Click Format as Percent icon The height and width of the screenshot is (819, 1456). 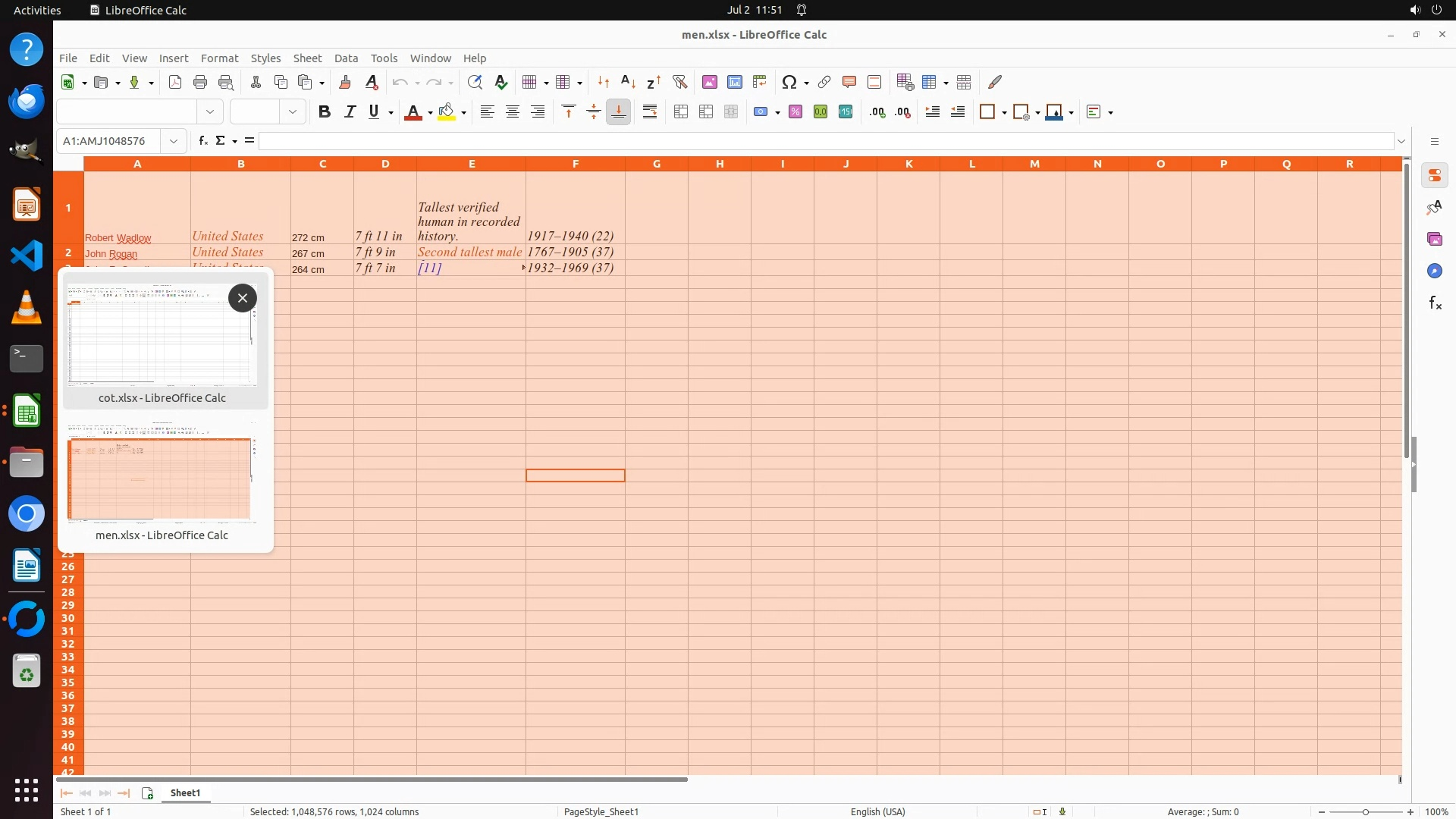click(x=795, y=112)
